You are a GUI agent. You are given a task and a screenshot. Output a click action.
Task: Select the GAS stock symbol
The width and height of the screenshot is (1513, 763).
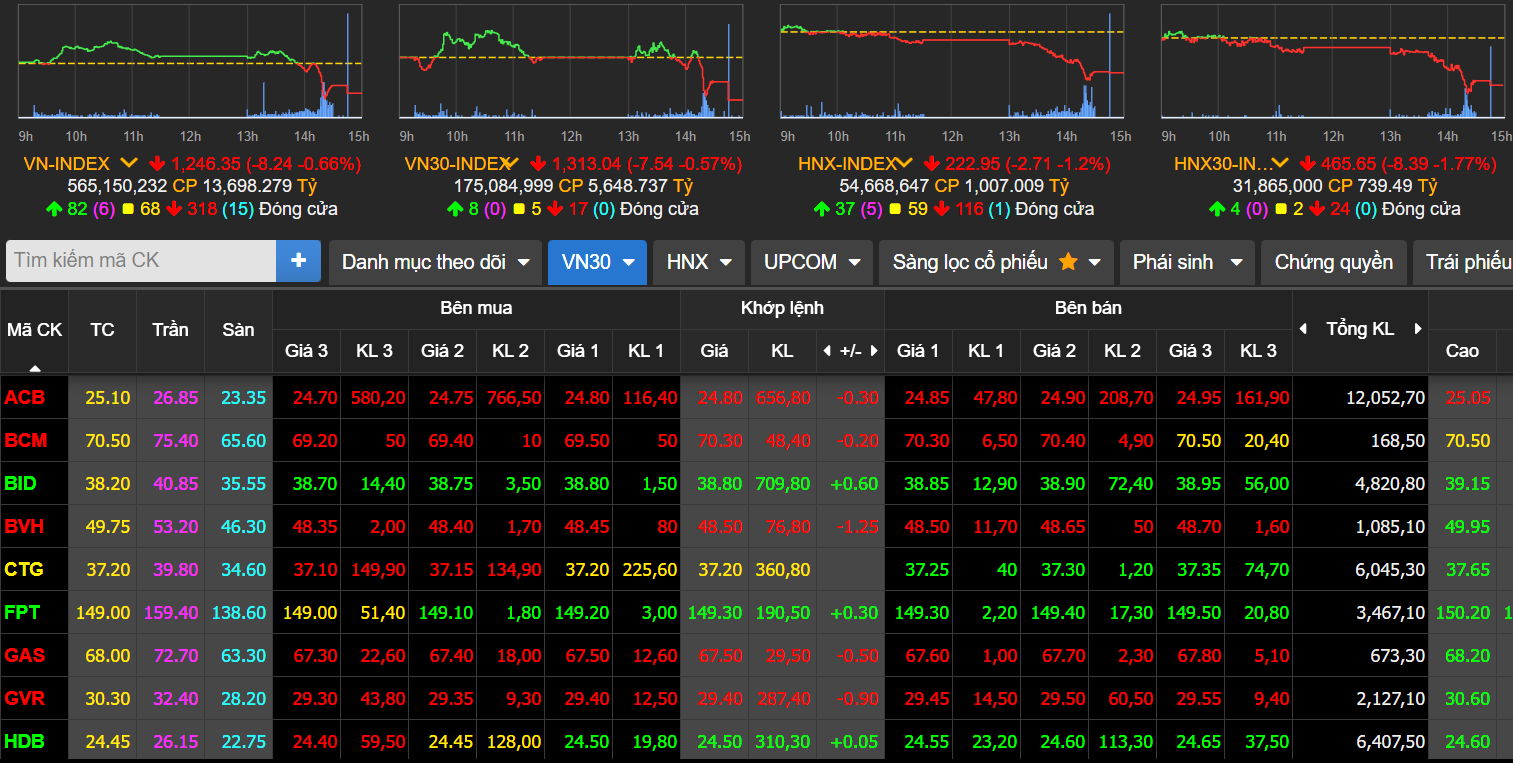click(x=25, y=656)
